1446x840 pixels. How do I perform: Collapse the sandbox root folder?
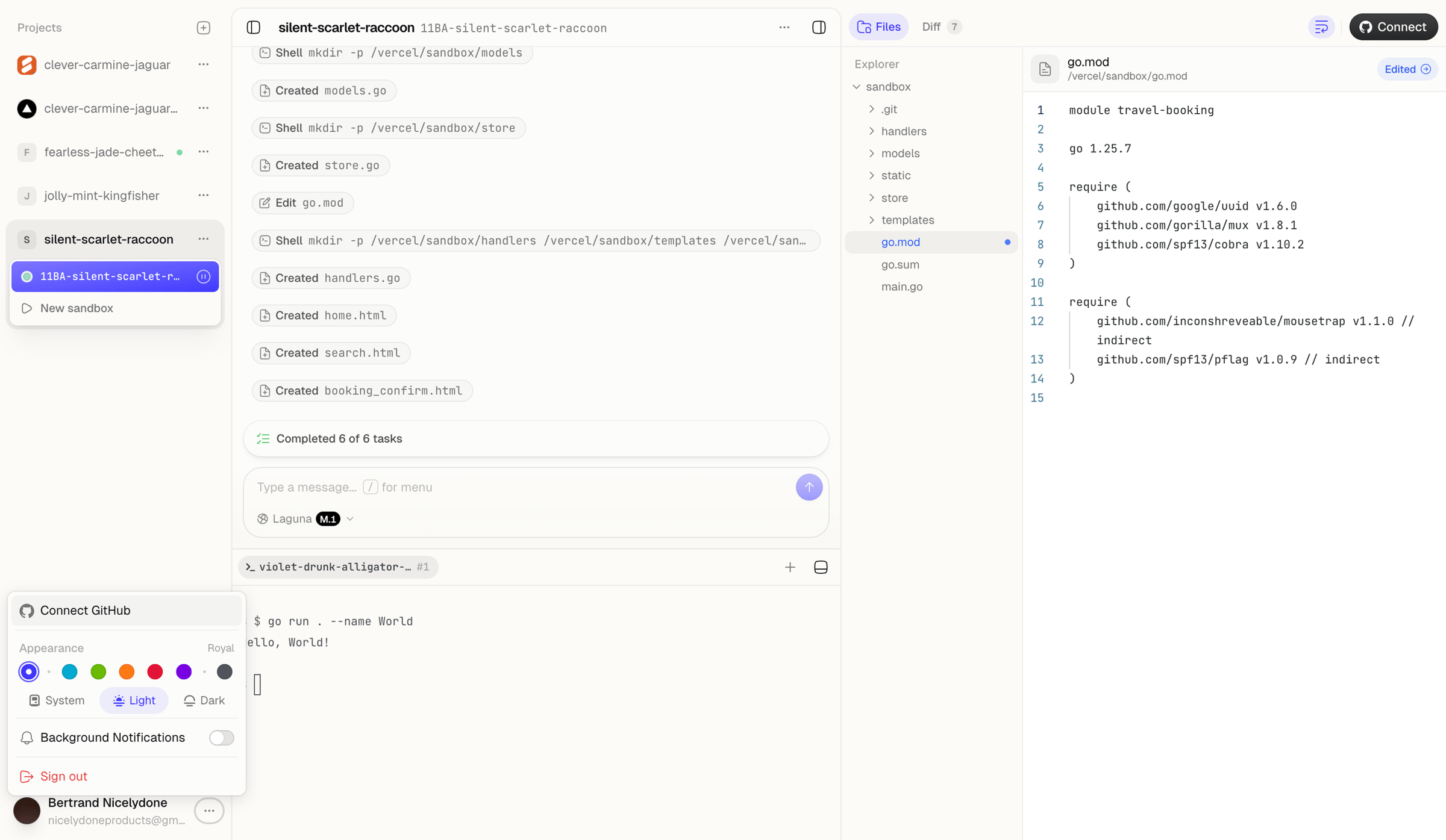point(856,87)
